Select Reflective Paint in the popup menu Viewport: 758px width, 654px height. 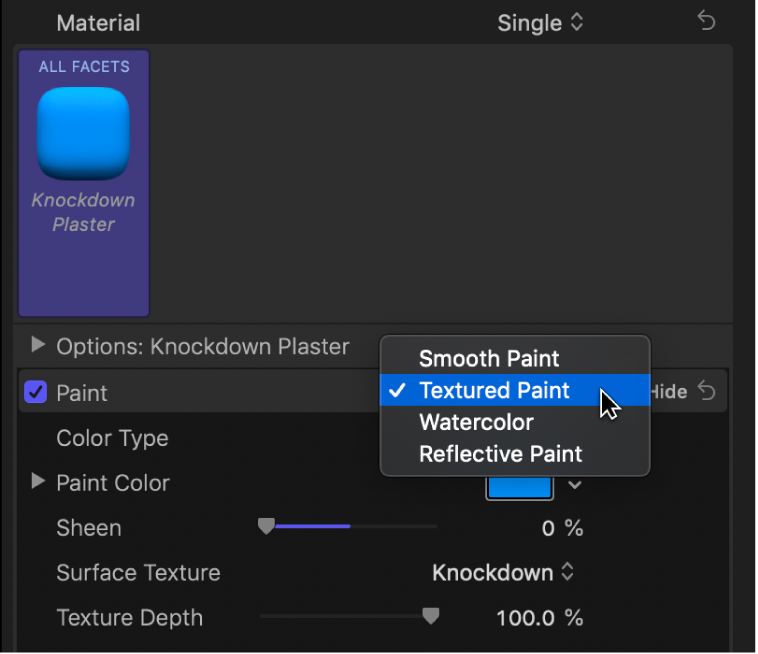pos(500,454)
